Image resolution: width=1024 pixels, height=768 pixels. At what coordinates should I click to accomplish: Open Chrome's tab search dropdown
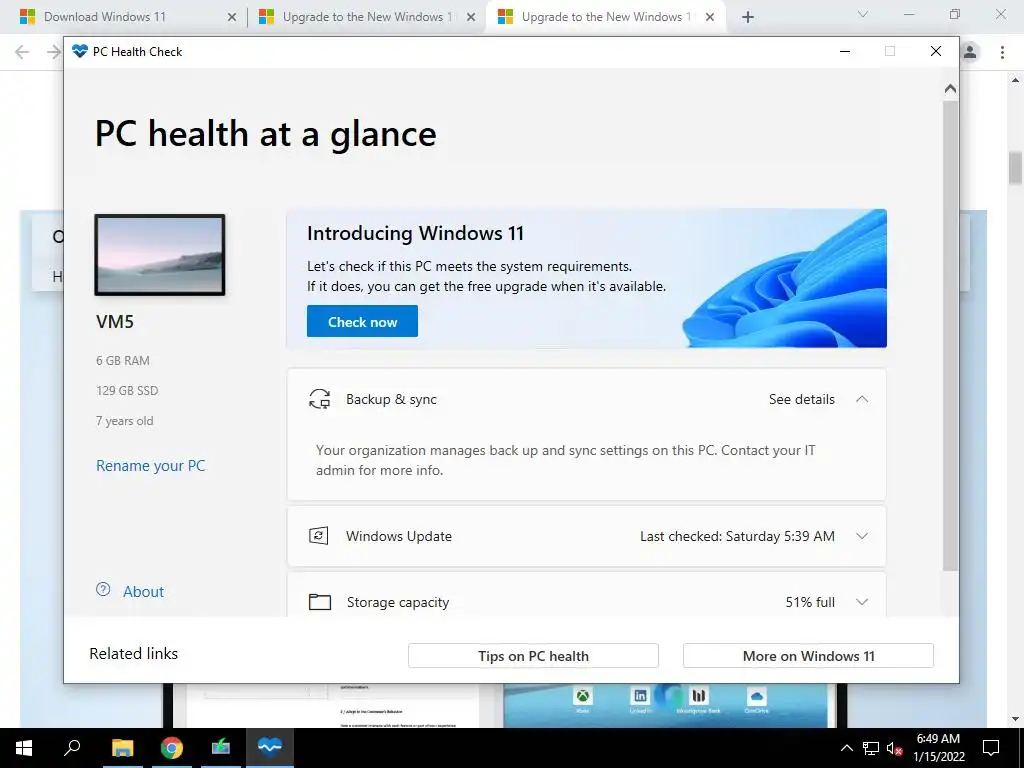[x=863, y=14]
